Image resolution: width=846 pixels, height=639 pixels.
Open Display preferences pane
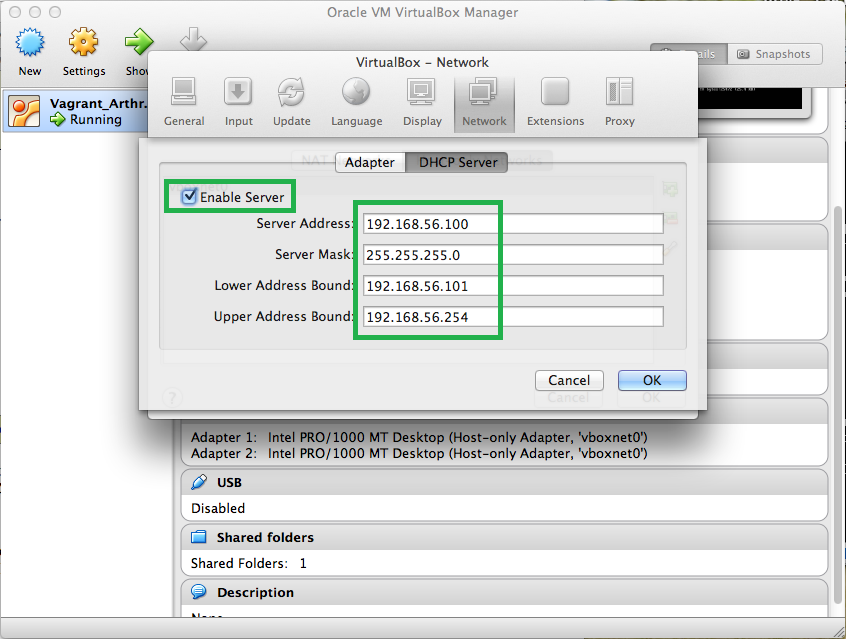tap(422, 102)
